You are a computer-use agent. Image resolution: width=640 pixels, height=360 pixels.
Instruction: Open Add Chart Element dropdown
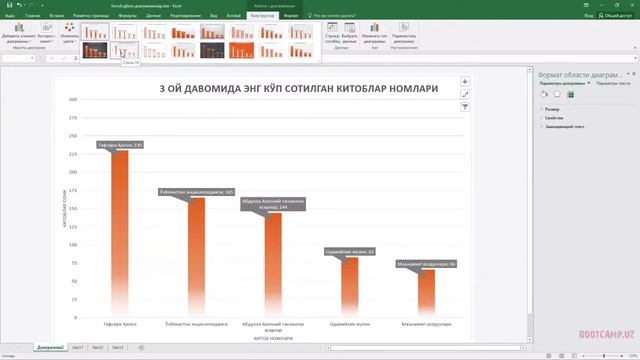19,33
